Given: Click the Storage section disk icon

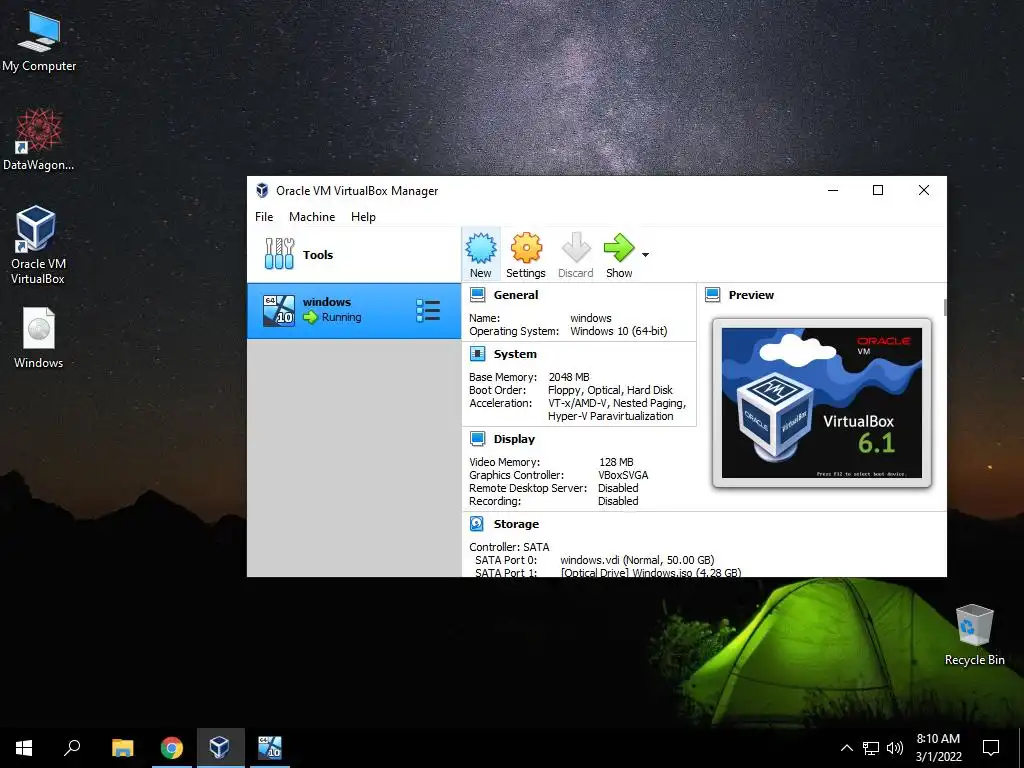Looking at the screenshot, I should [477, 524].
